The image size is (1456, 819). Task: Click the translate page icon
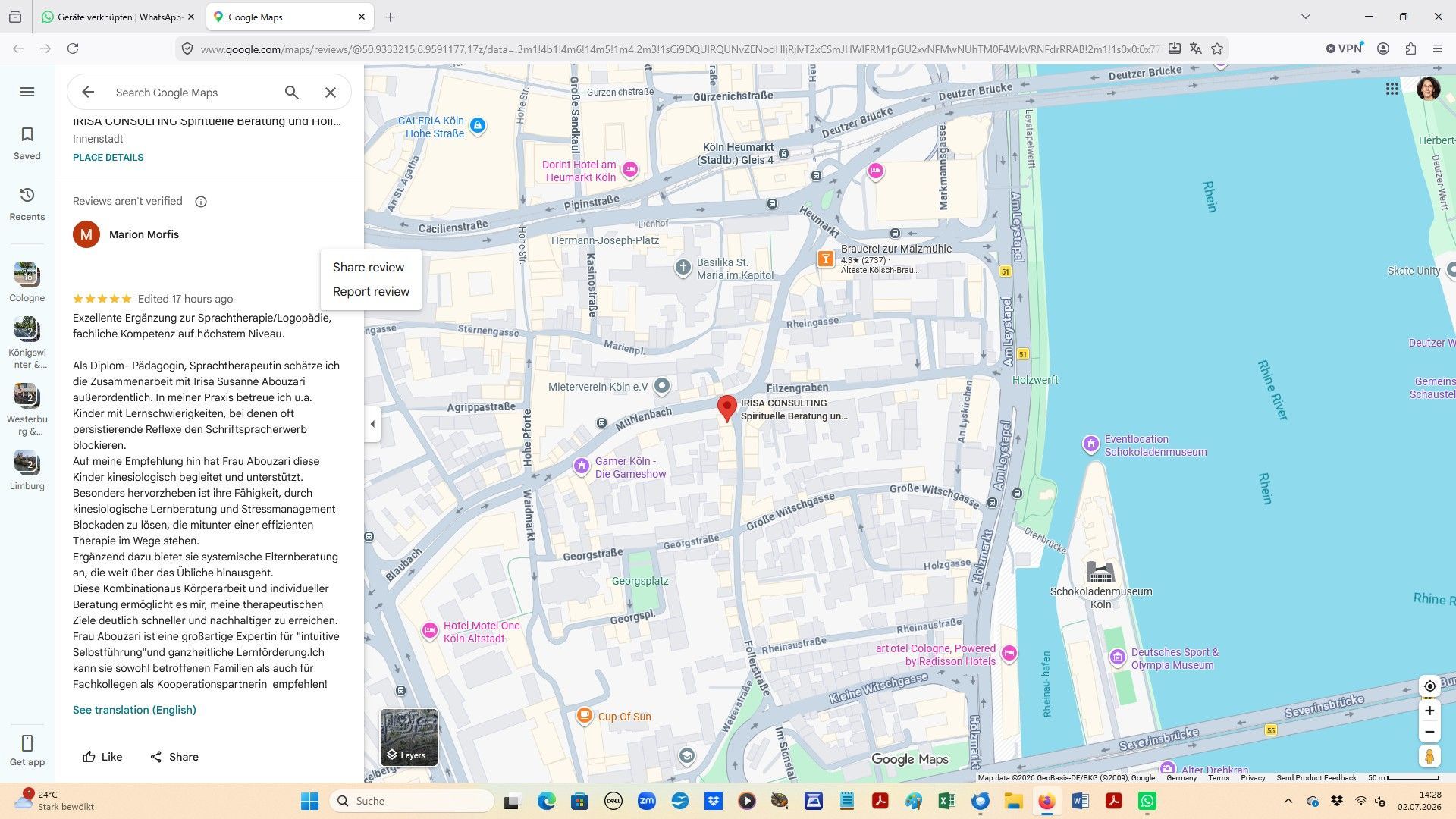point(1196,49)
